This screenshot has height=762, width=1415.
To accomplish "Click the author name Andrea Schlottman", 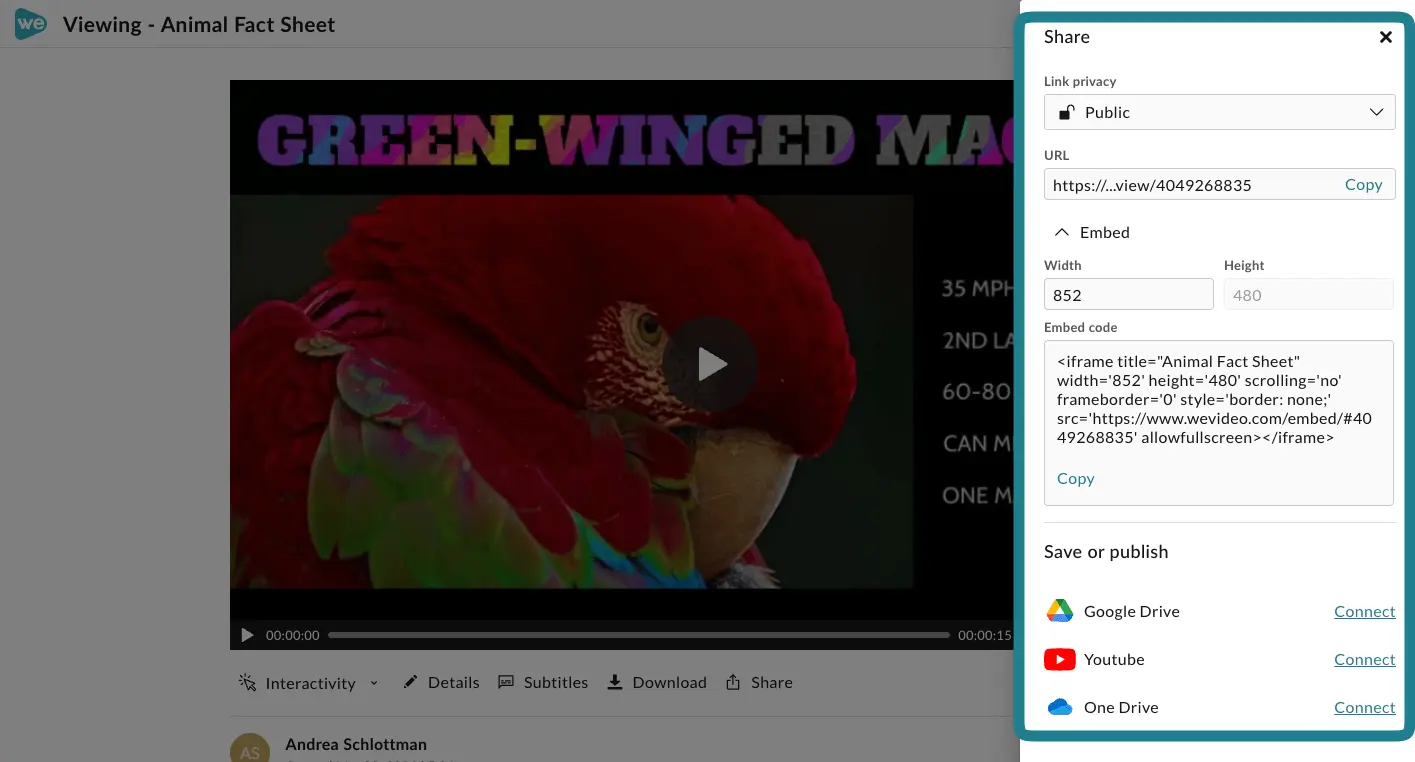I will (x=356, y=744).
